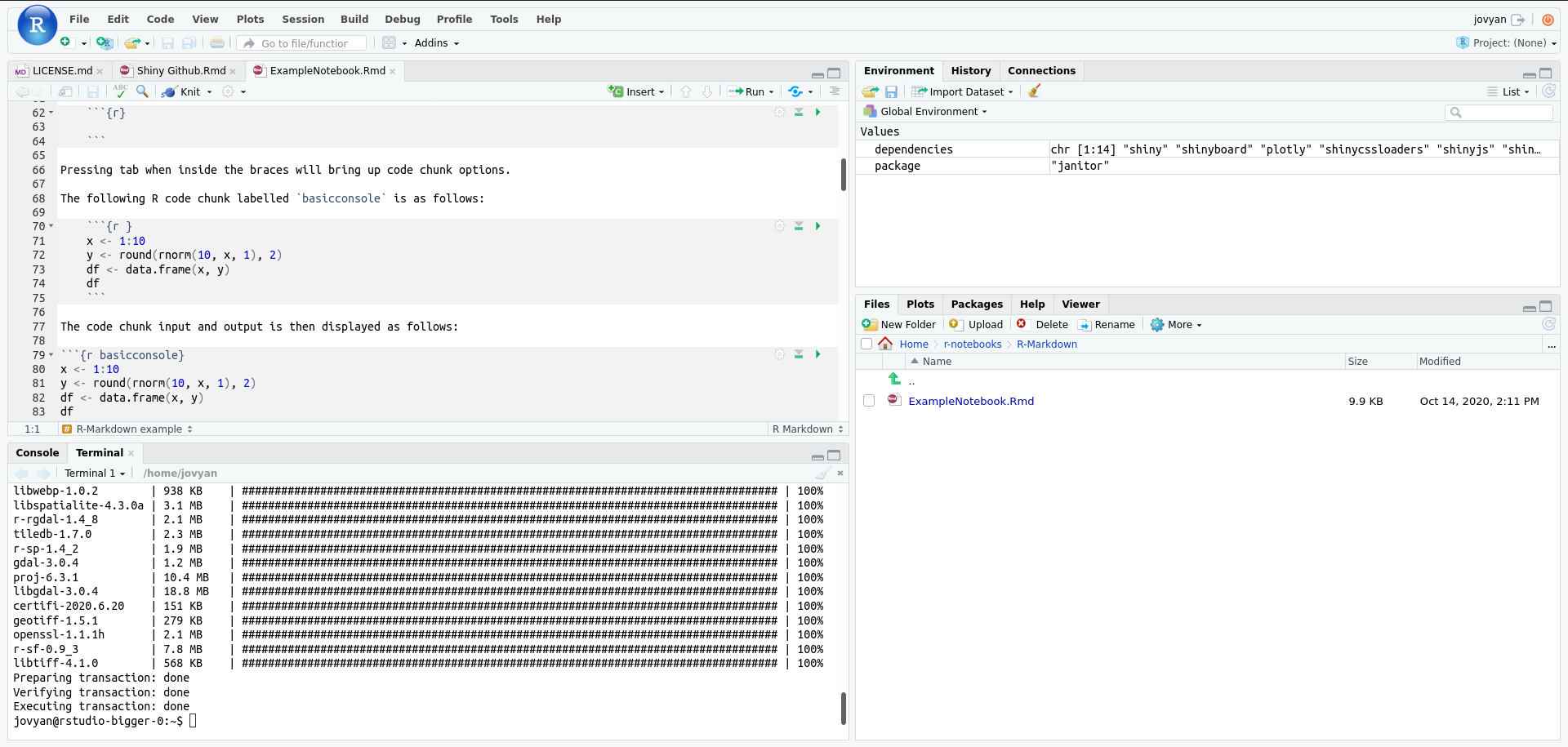The width and height of the screenshot is (1568, 747).
Task: Open the Tools menu
Action: tap(504, 19)
